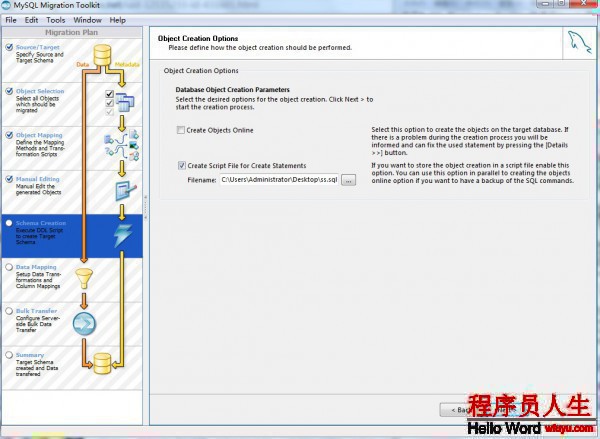
Task: Open the Help menu
Action: (x=117, y=20)
